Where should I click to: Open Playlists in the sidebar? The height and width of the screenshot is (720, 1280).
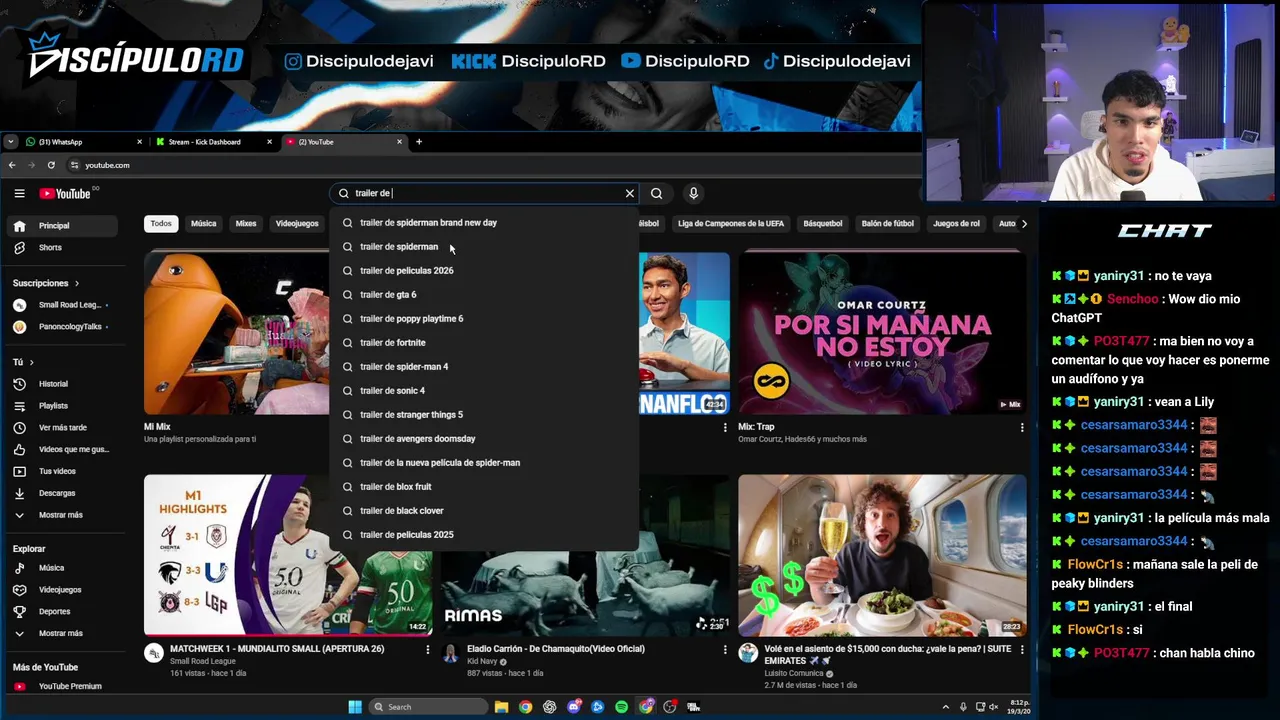coord(64,406)
